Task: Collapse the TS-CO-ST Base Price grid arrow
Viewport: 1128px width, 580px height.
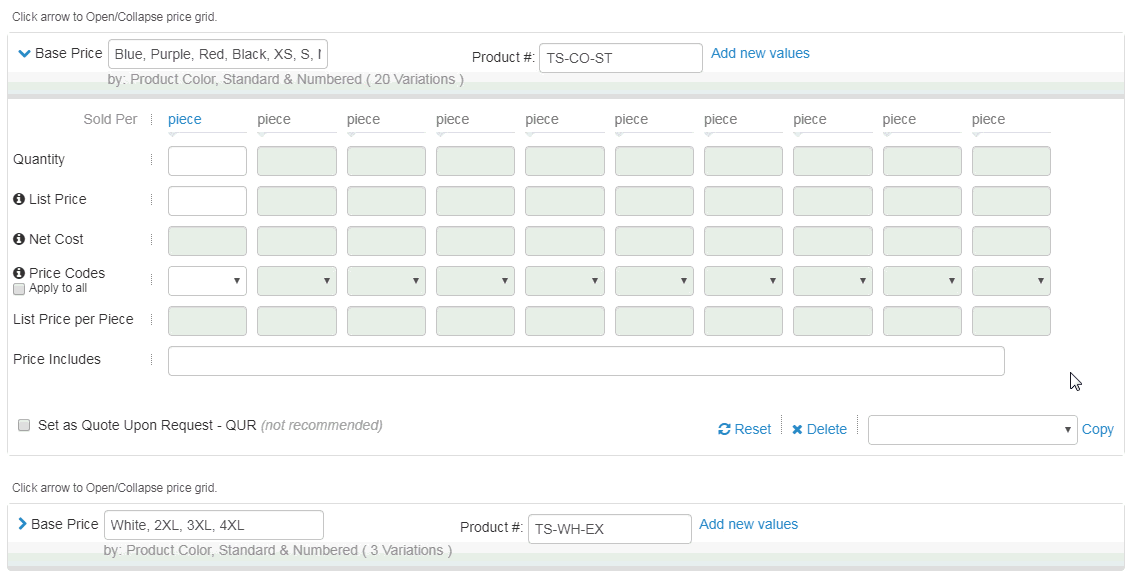Action: coord(24,53)
